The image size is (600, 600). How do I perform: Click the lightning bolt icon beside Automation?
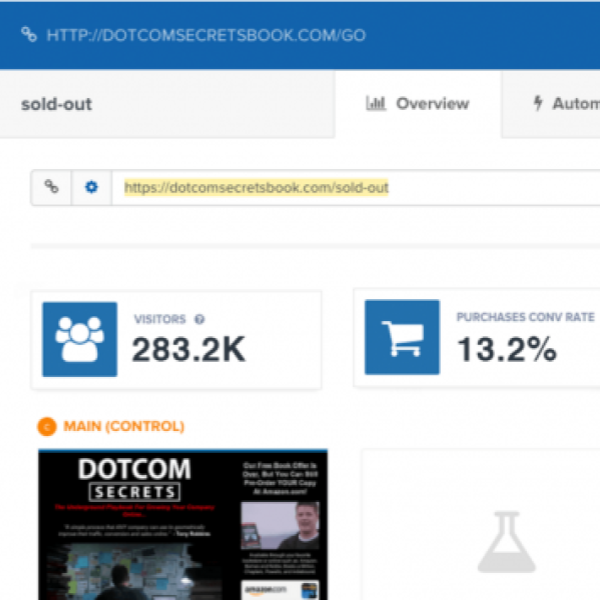point(538,103)
